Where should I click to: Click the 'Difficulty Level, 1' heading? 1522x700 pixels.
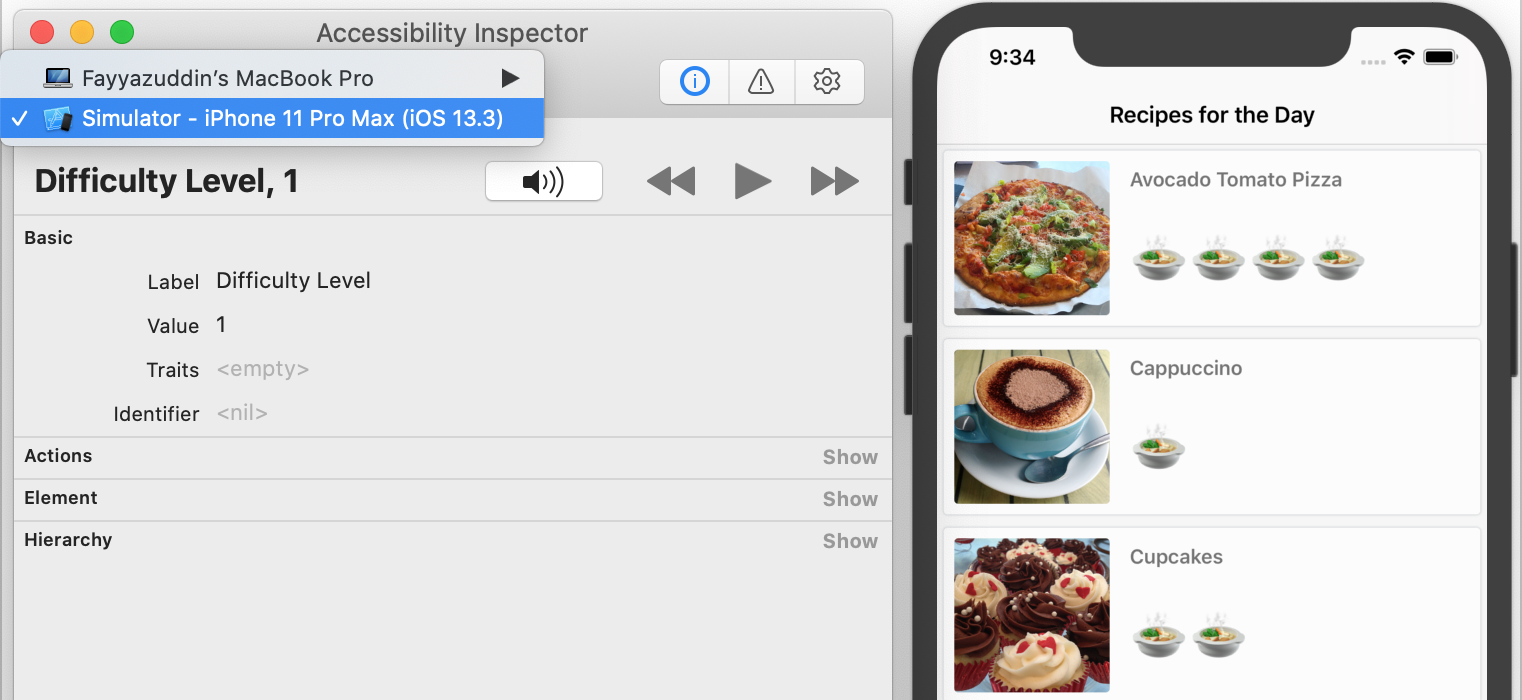pos(166,181)
